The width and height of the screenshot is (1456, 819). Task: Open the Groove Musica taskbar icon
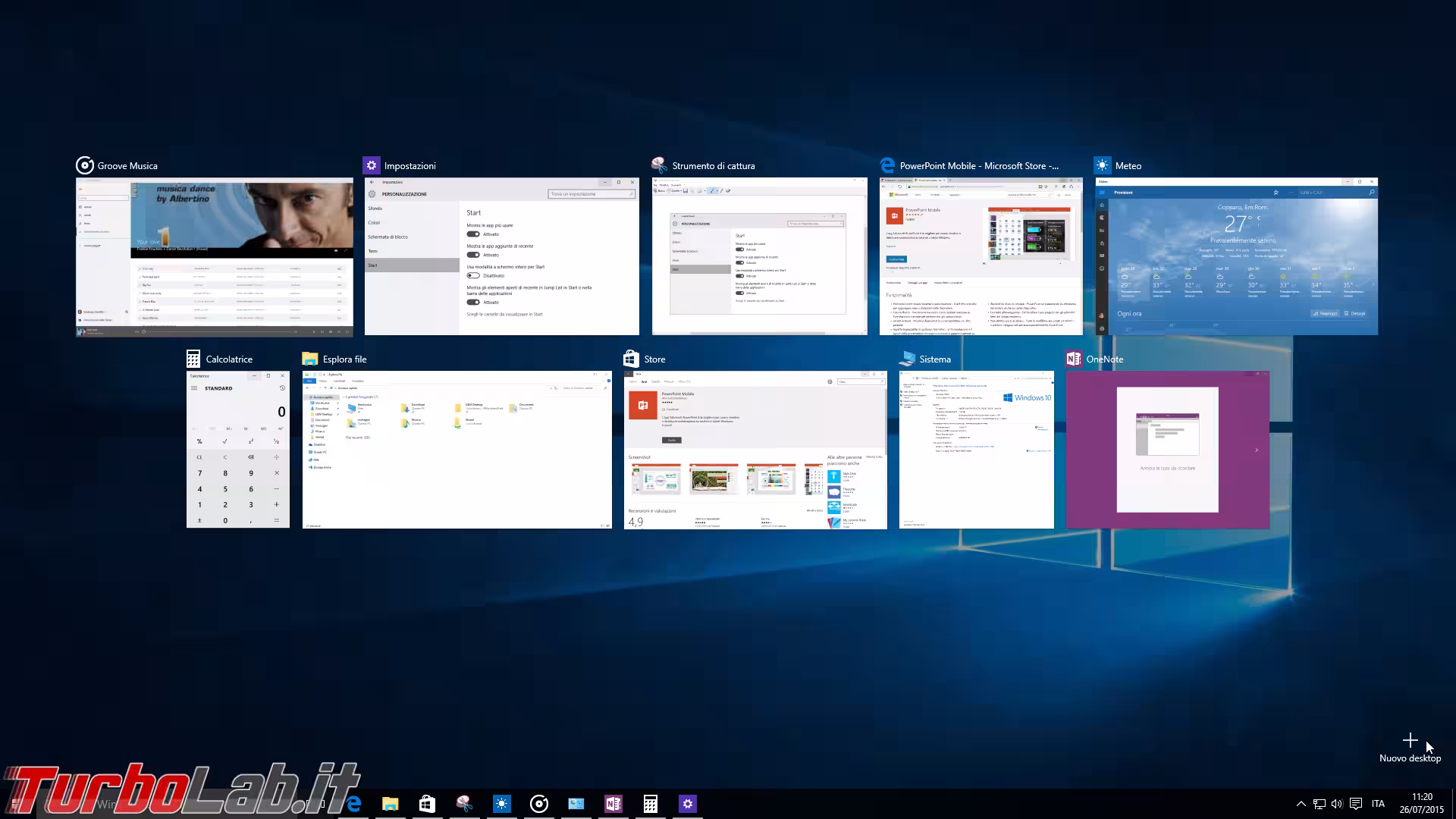[539, 803]
